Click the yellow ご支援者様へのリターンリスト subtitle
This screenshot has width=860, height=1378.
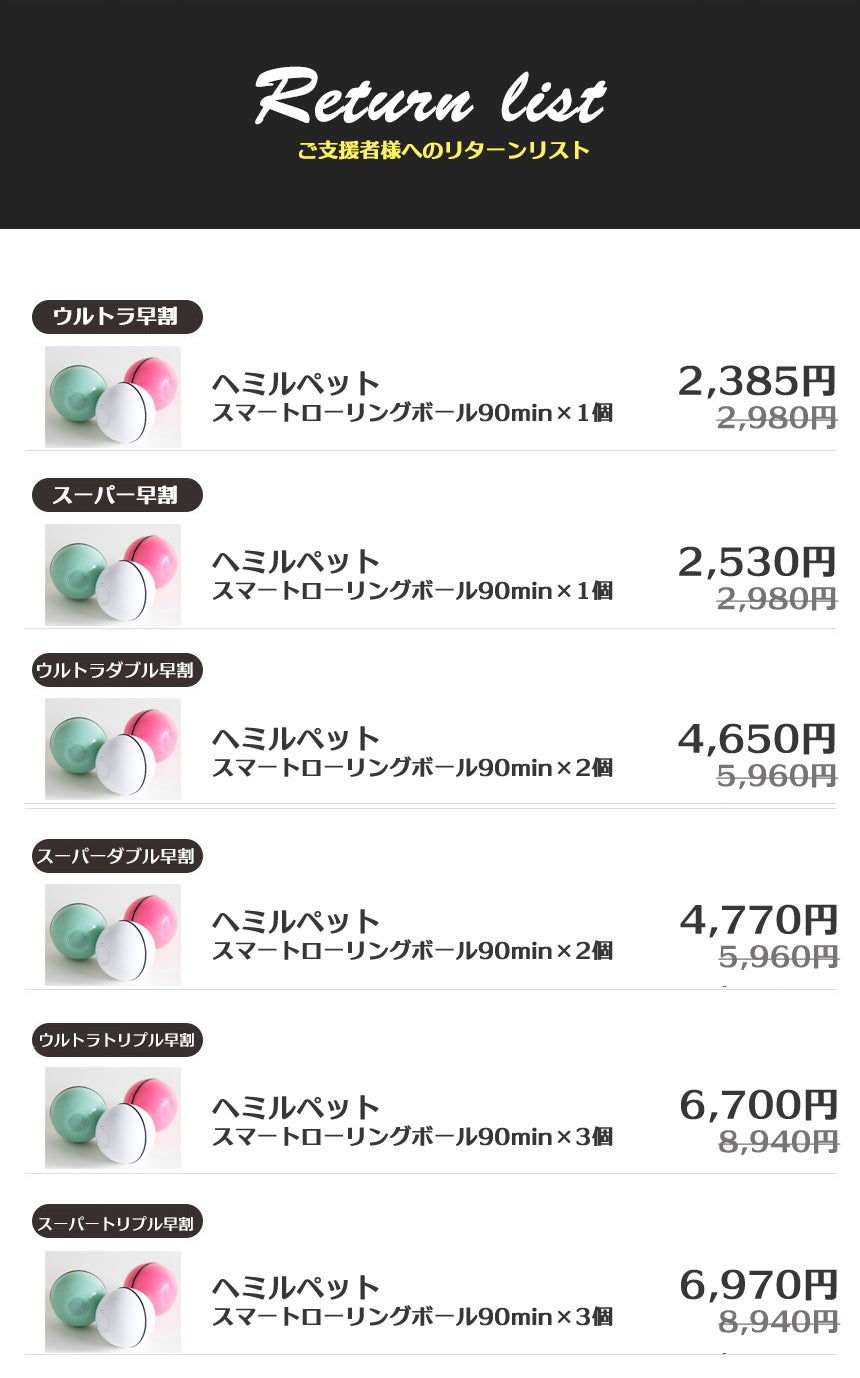(x=443, y=151)
